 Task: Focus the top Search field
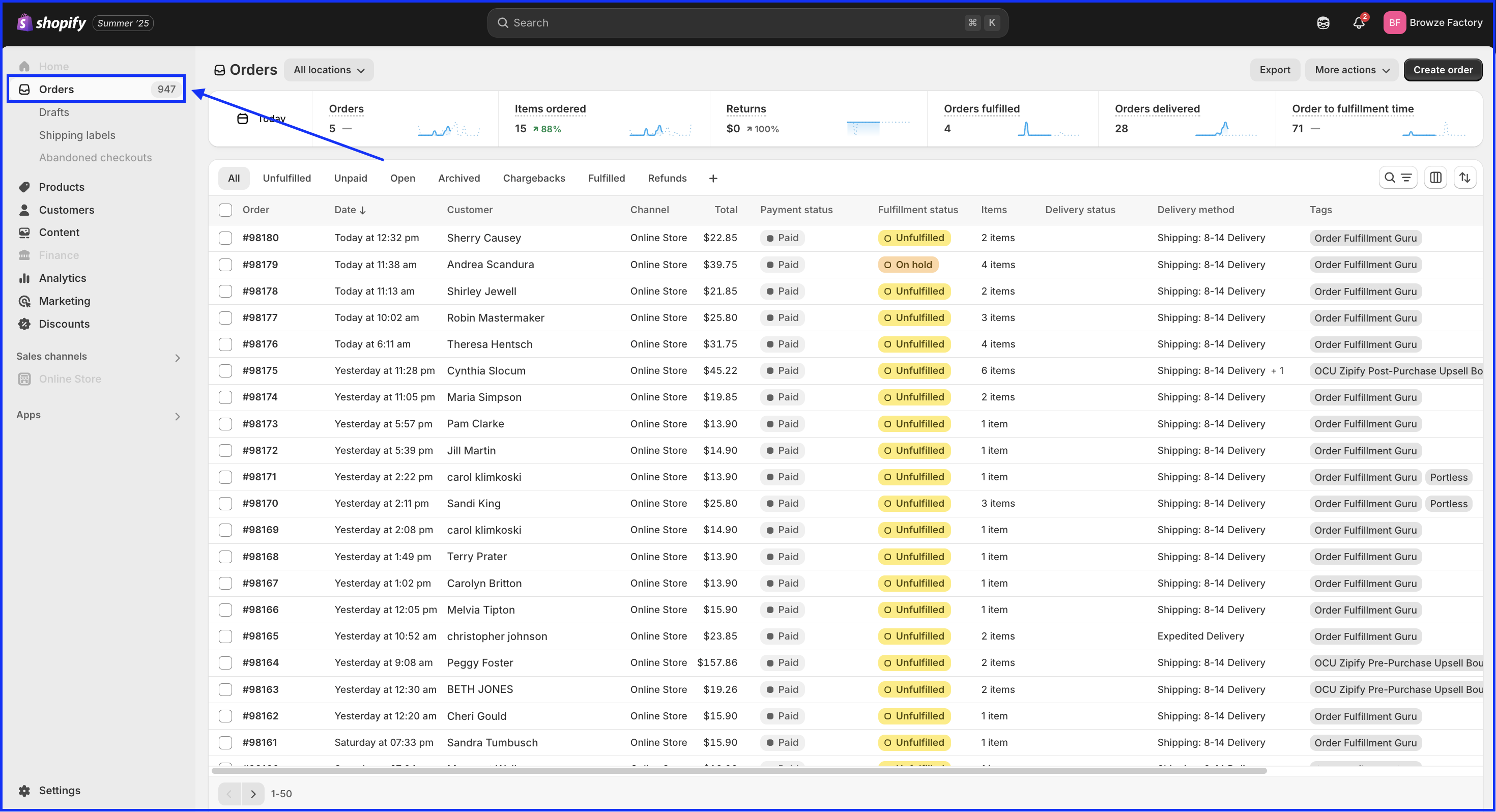[x=747, y=23]
